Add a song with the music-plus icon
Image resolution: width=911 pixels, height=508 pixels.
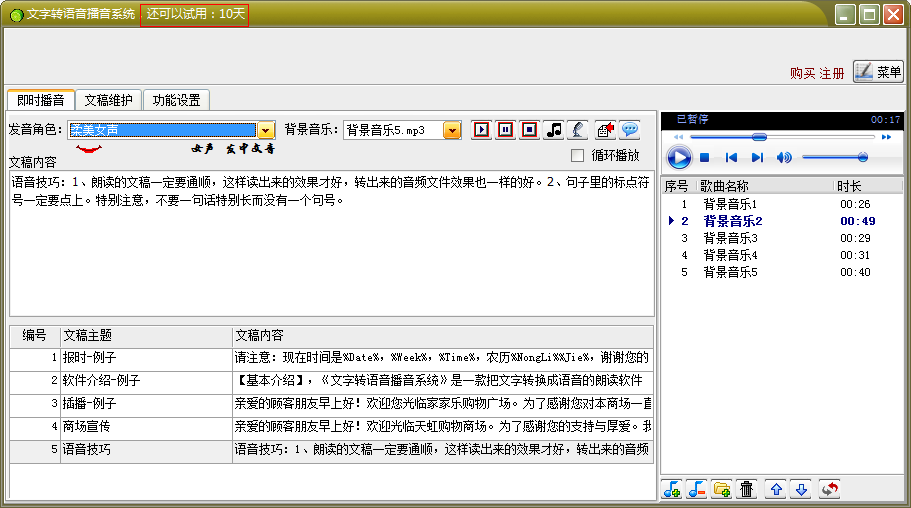(x=672, y=489)
